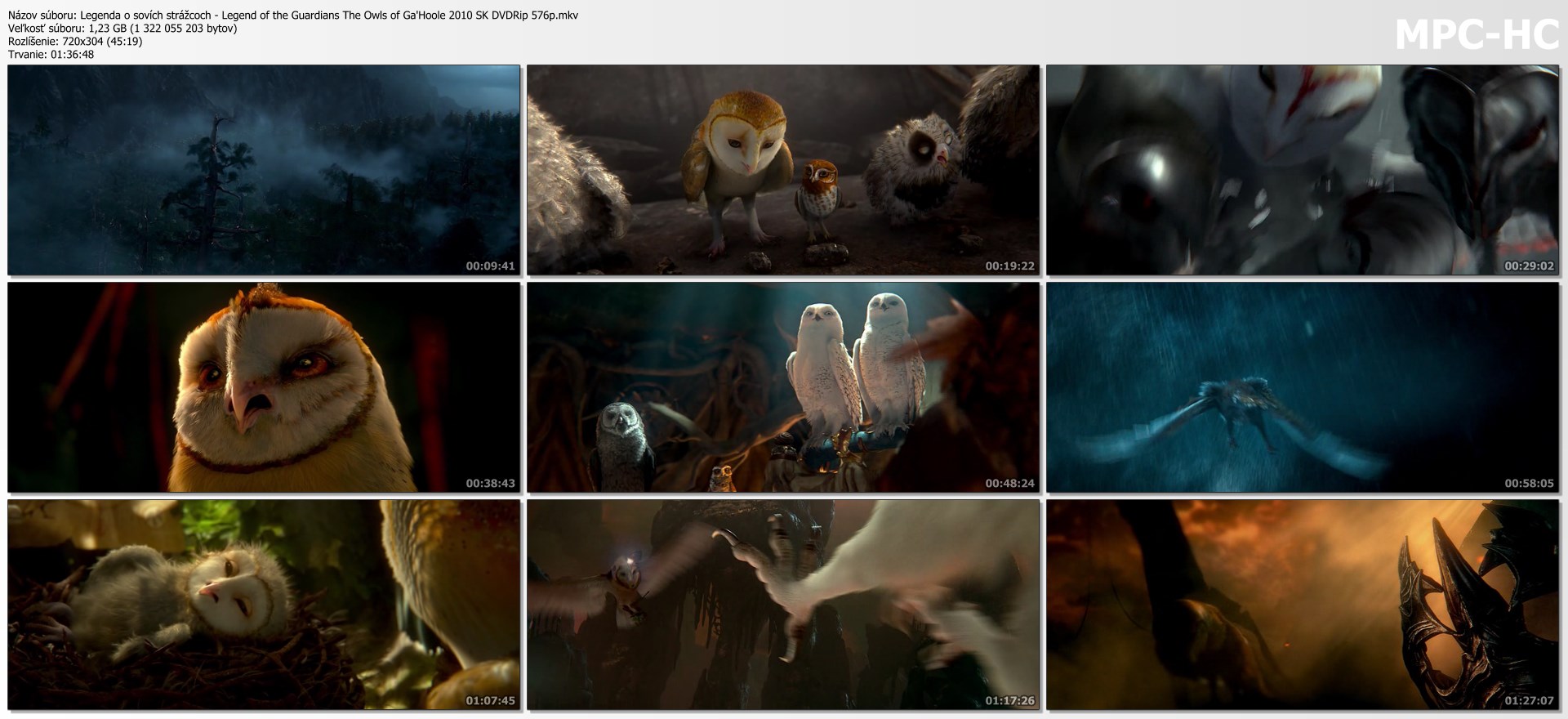Open the owl flying in rain thumbnail
The width and height of the screenshot is (1568, 719).
tap(1303, 387)
